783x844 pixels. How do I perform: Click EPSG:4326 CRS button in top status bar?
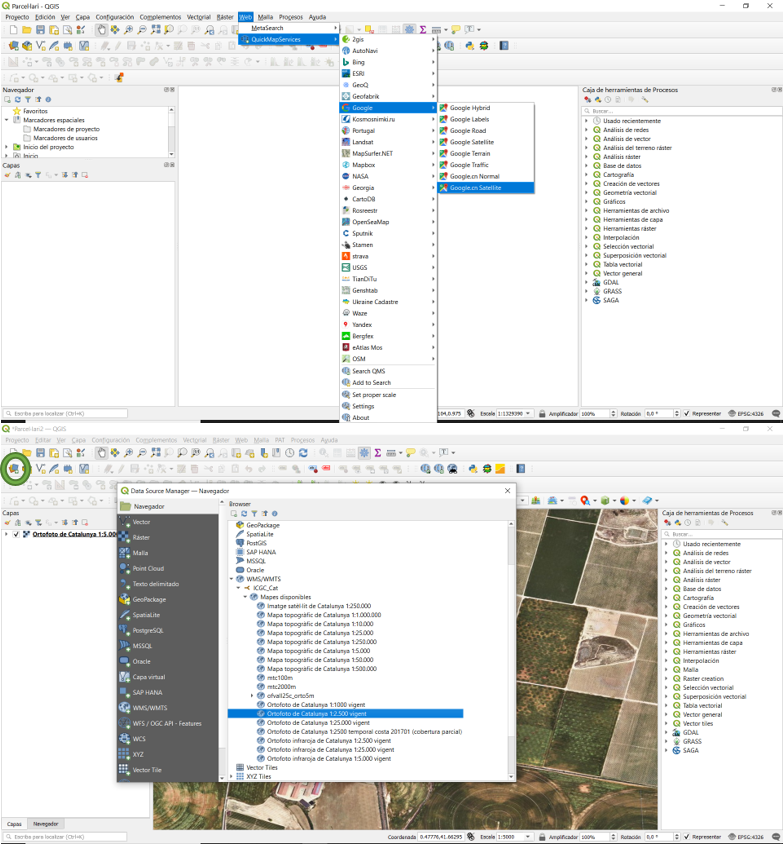point(746,413)
